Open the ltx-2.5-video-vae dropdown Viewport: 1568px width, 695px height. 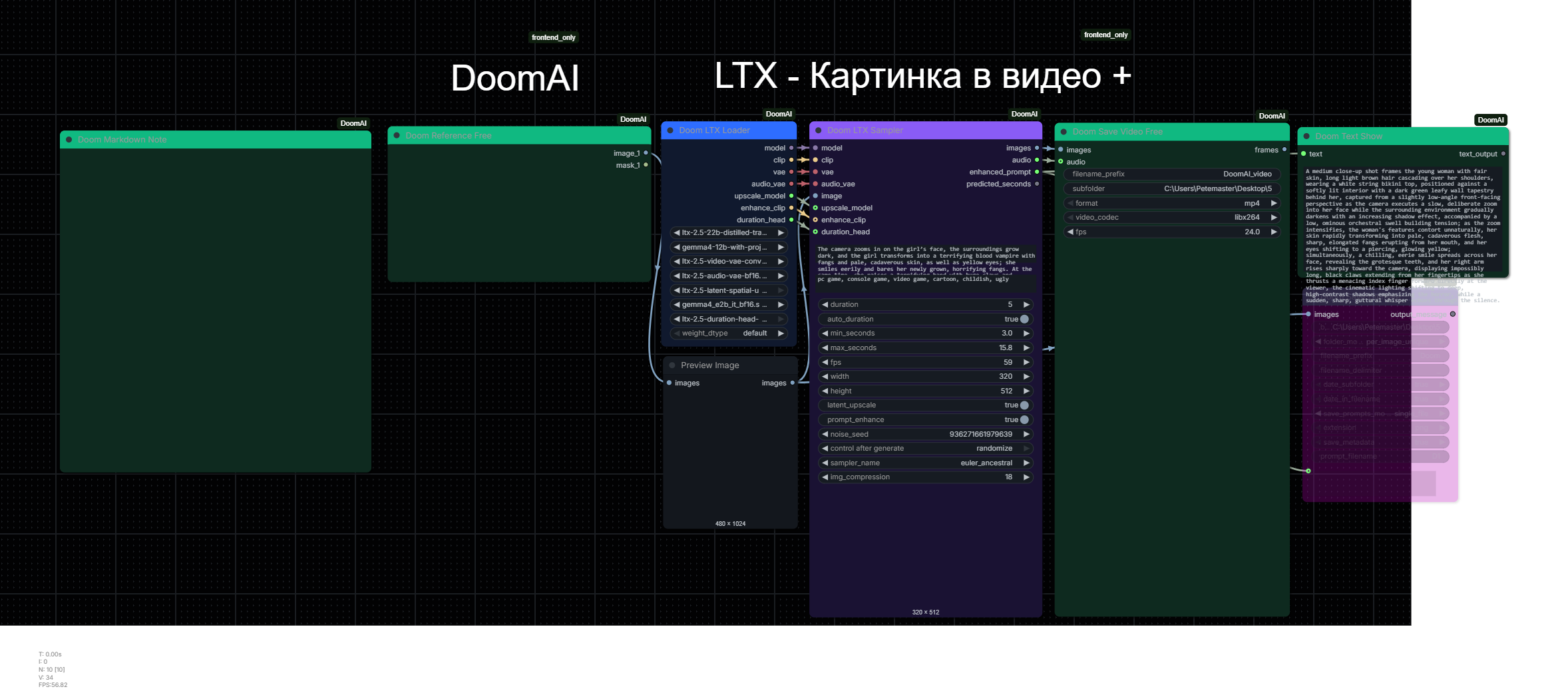click(729, 261)
